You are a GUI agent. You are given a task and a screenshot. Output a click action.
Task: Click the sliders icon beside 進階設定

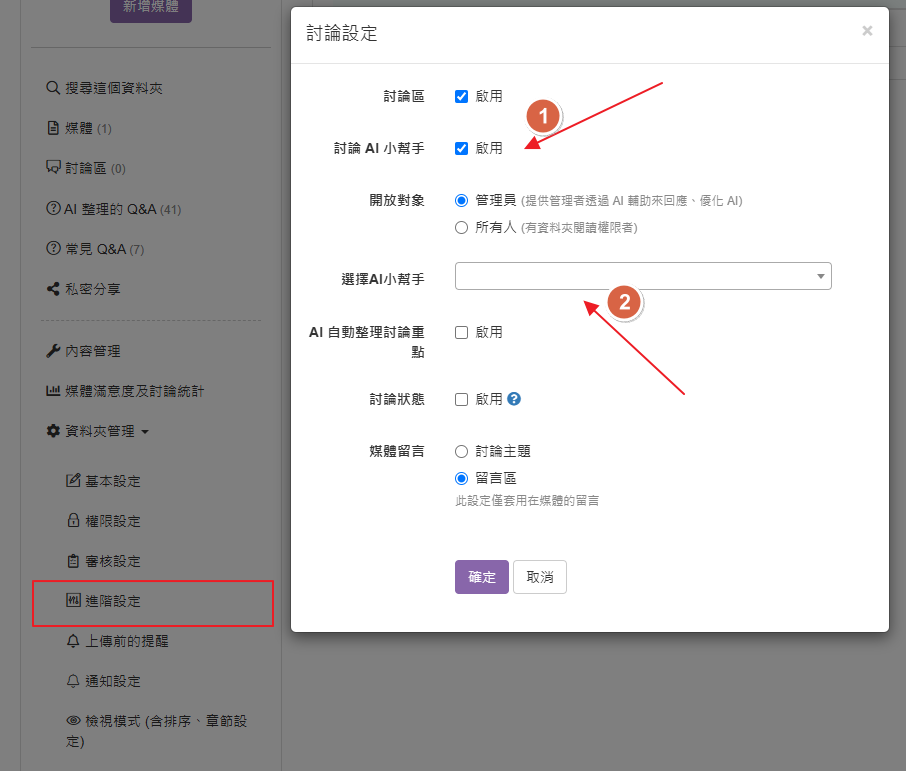(73, 601)
